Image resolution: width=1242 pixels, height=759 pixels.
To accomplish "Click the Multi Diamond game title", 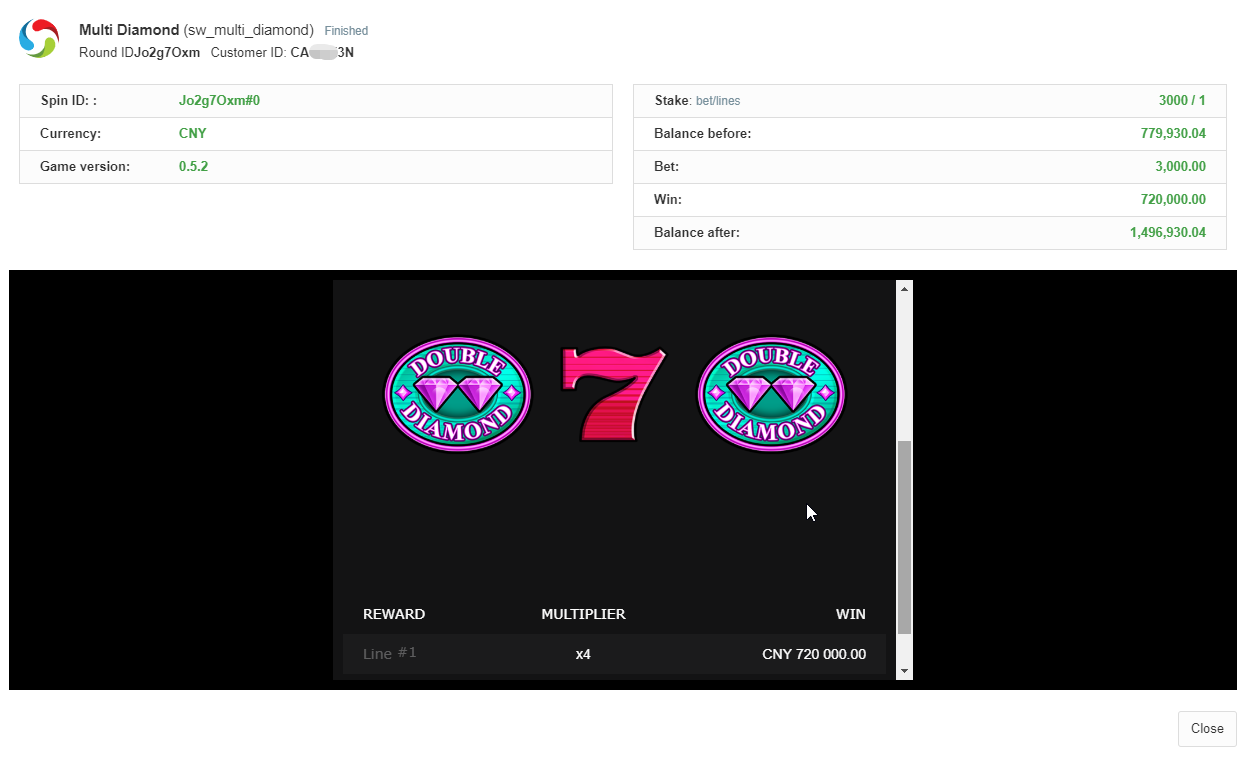I will click(x=129, y=30).
